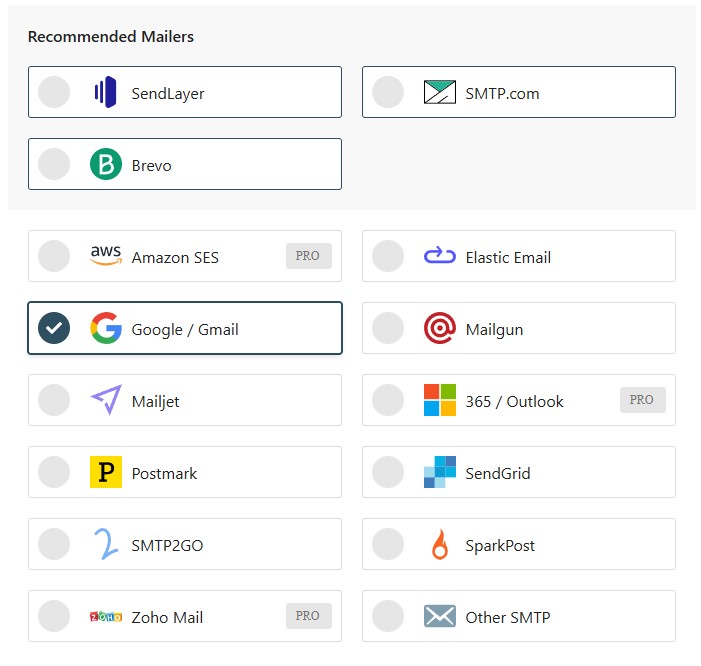Click the Google G logo

(x=106, y=328)
